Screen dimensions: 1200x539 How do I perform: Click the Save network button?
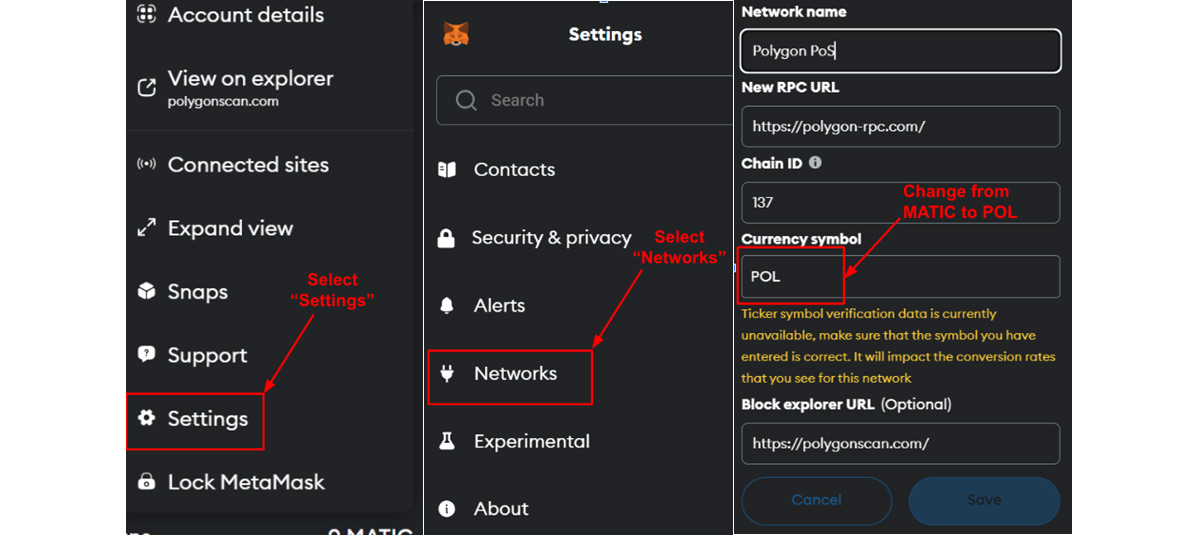click(984, 500)
